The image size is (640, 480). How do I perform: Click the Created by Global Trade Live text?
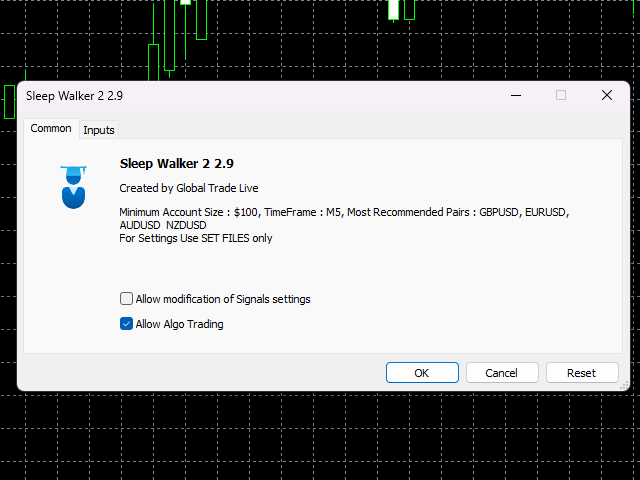tap(189, 188)
